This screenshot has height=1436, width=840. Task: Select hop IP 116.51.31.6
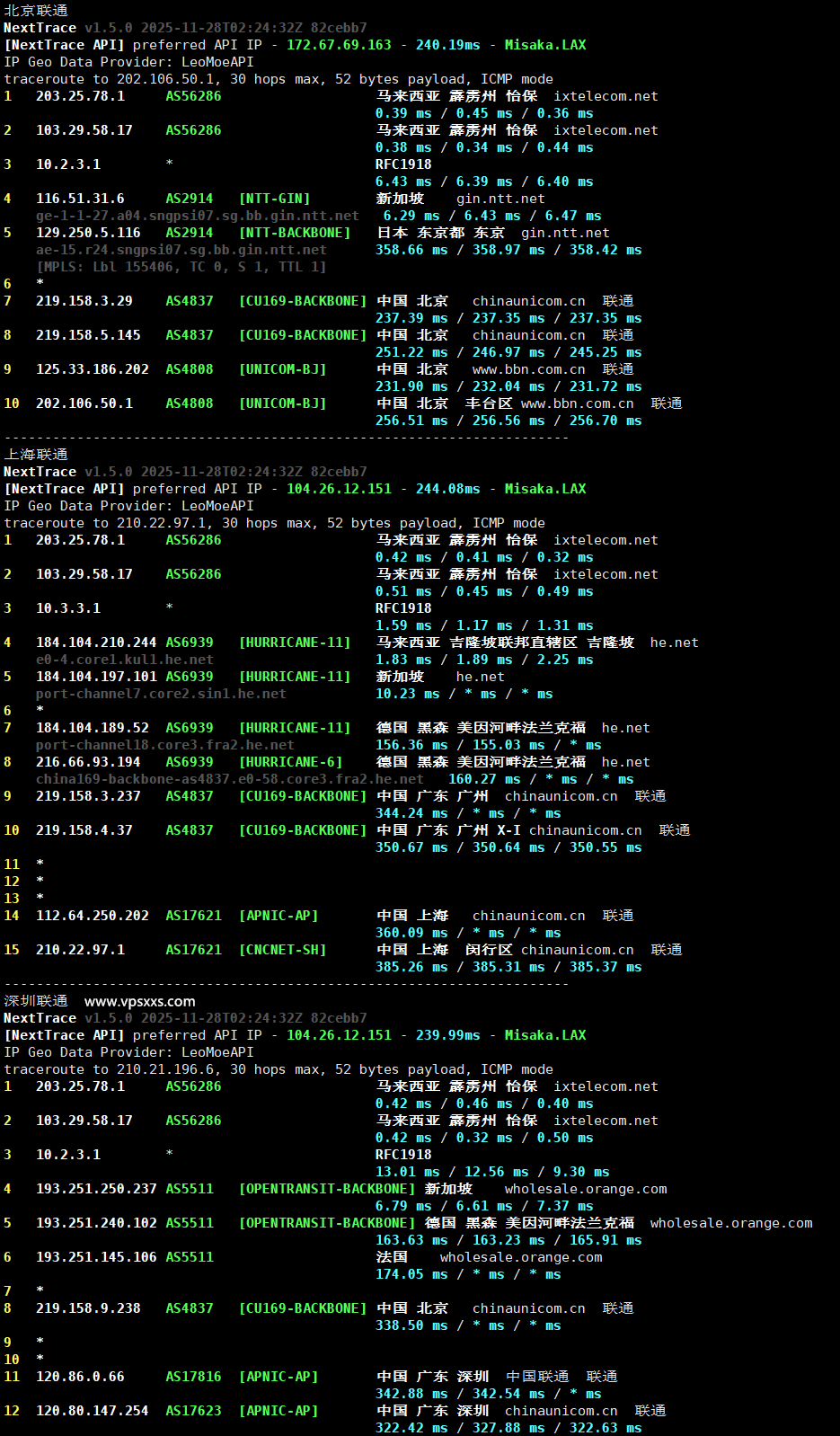[80, 199]
